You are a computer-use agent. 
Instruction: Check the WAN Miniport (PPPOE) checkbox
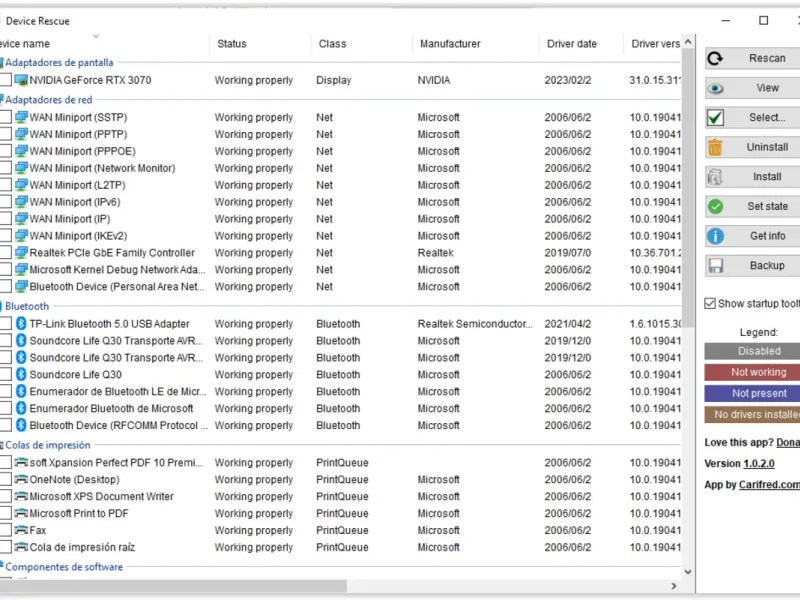(5, 151)
